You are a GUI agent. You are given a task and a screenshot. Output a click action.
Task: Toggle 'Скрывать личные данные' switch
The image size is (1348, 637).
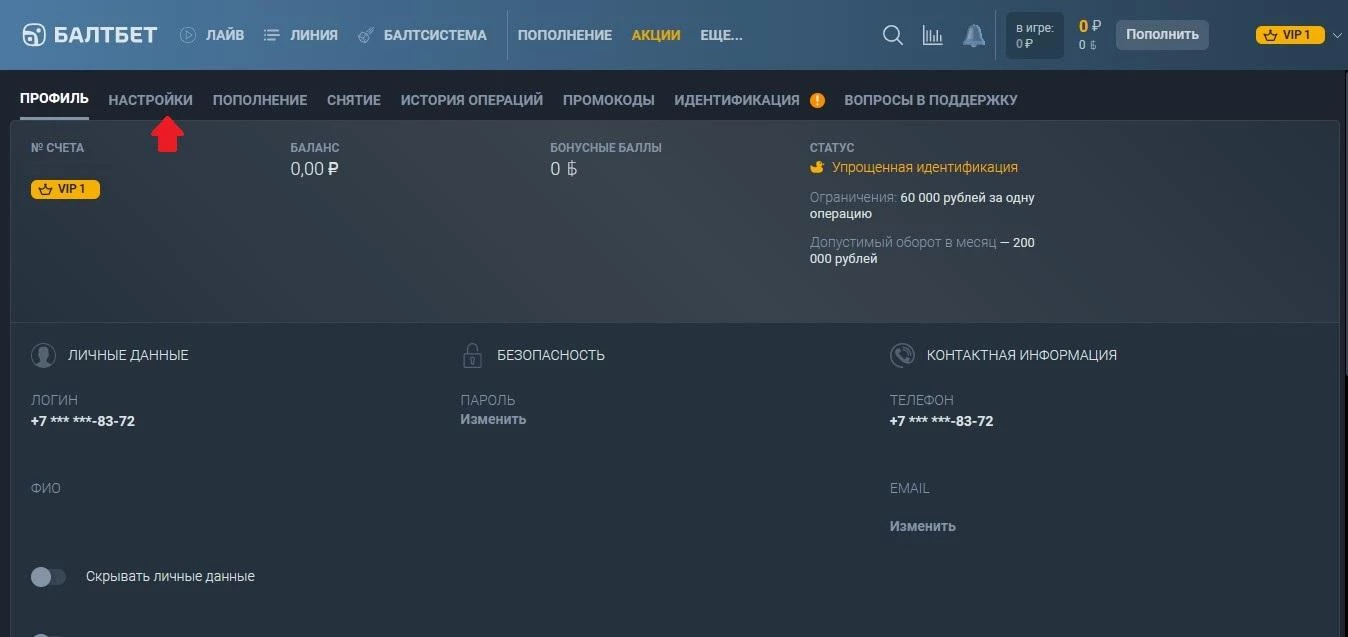click(x=48, y=577)
